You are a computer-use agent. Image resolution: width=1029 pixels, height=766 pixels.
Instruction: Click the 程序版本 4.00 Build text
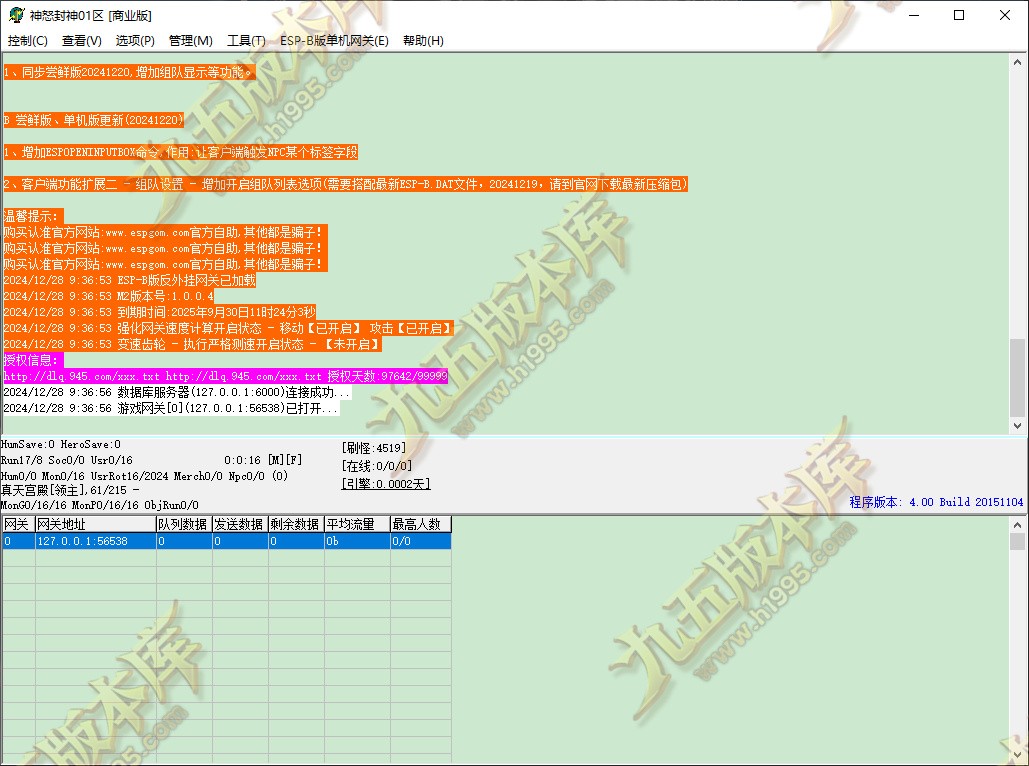[x=936, y=502]
